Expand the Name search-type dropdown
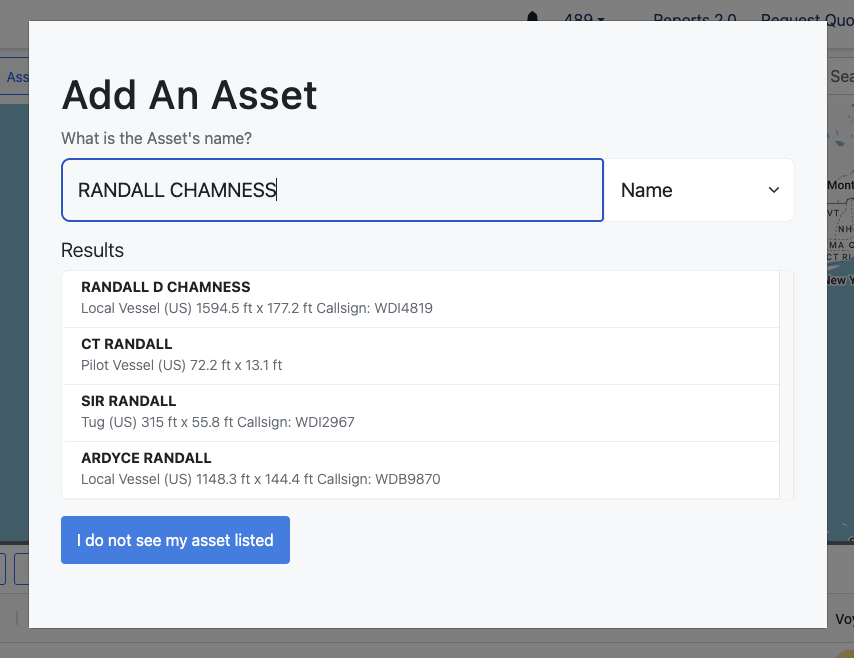Screen dimensions: 854x658 pyautogui.click(x=699, y=190)
